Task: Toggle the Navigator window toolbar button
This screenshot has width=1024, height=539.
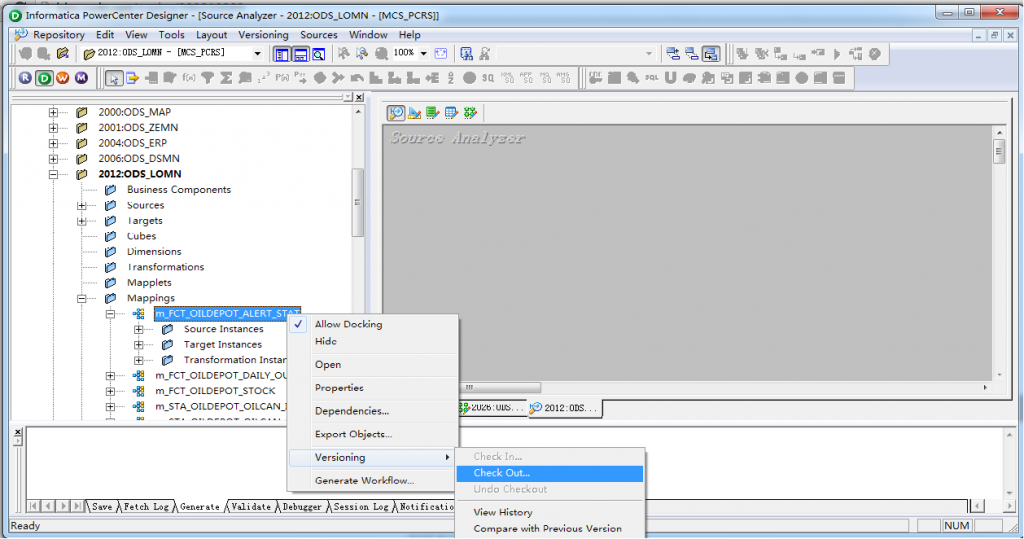Action: (281, 54)
